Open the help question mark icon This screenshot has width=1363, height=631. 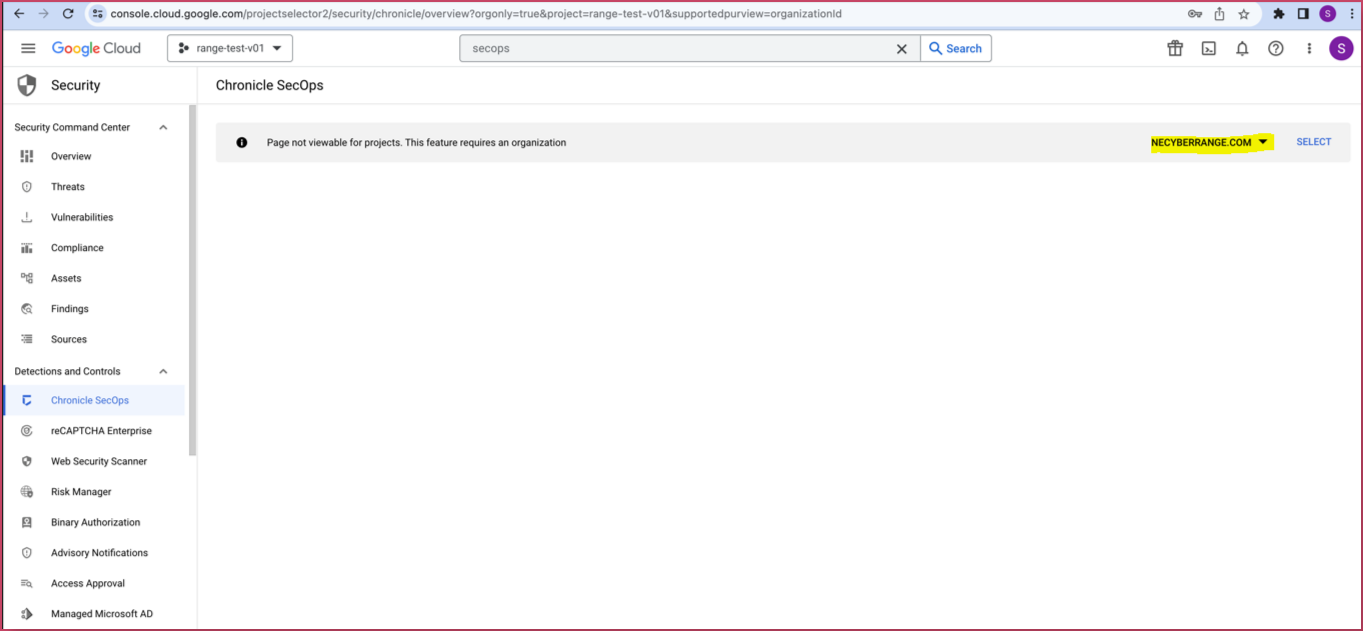point(1276,48)
